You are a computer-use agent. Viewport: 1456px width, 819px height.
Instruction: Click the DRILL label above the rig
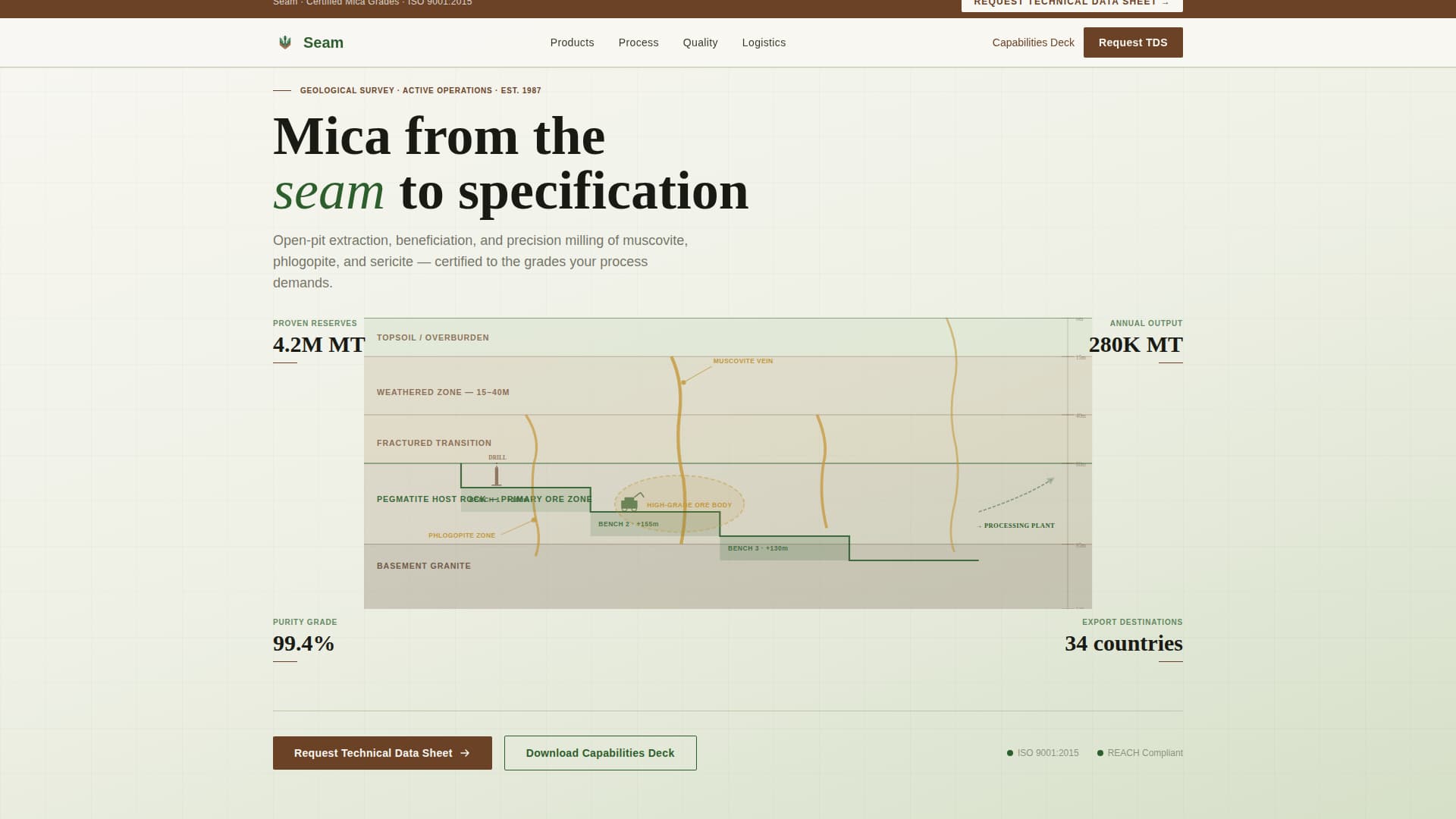(497, 457)
